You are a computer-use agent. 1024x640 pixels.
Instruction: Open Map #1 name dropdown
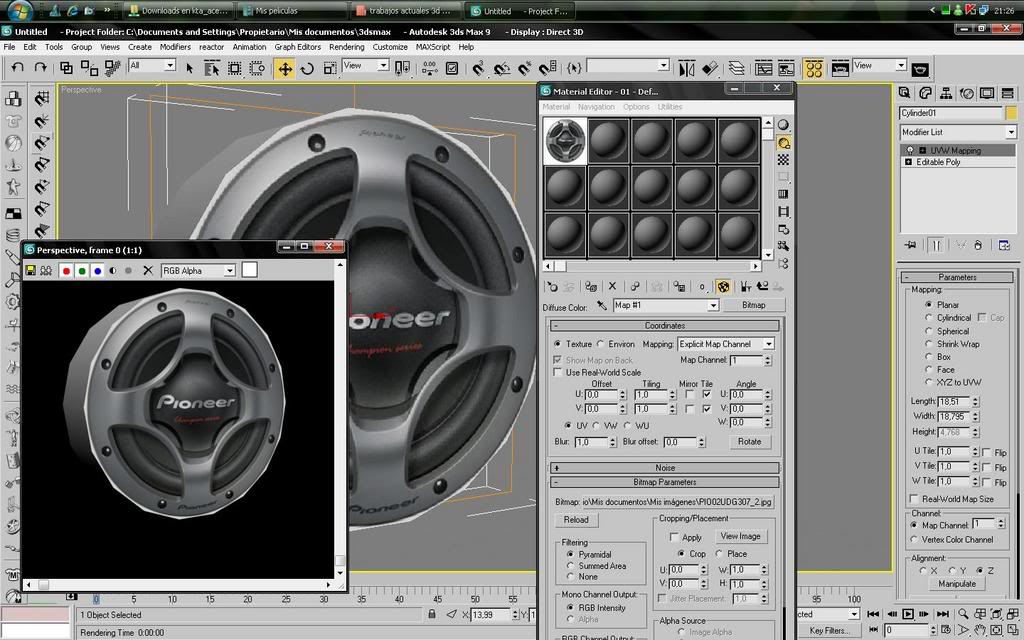point(712,305)
